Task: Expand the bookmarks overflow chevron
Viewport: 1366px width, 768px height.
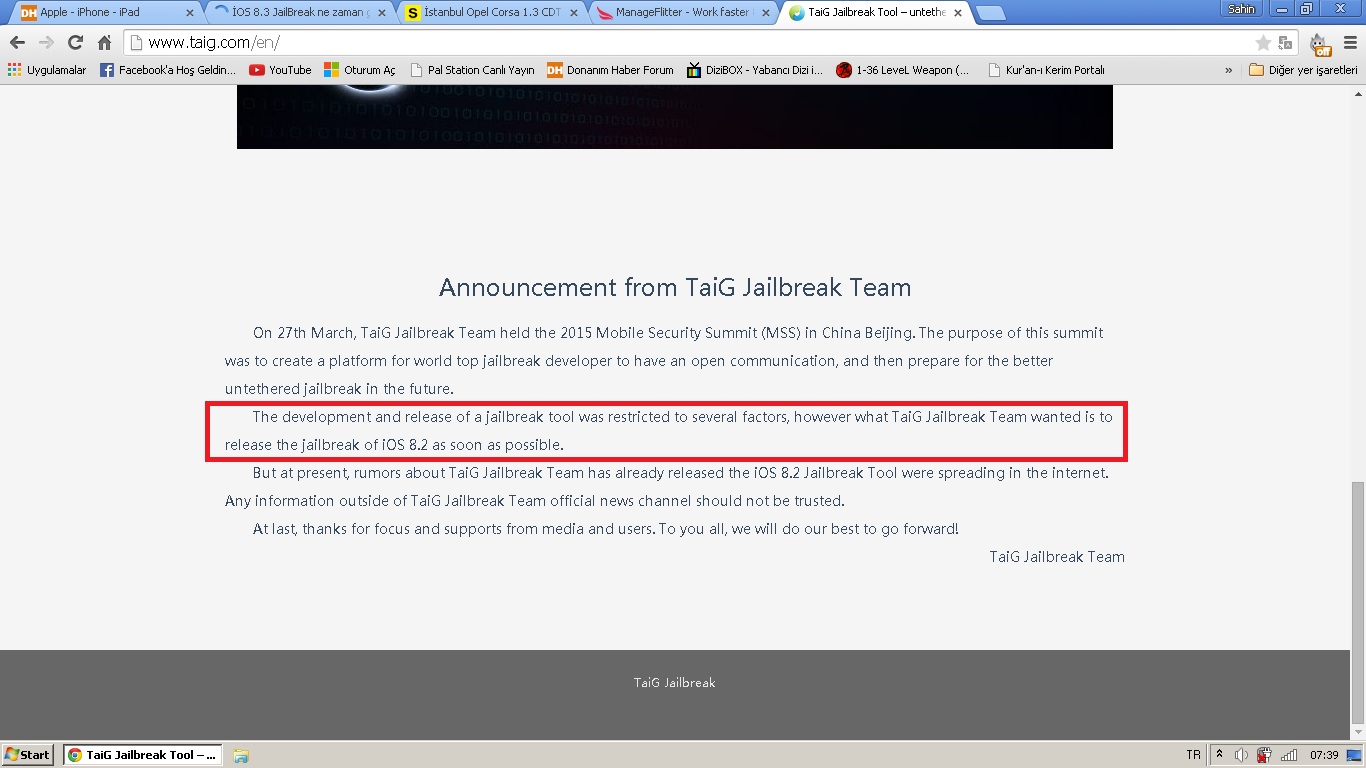Action: click(x=1228, y=70)
